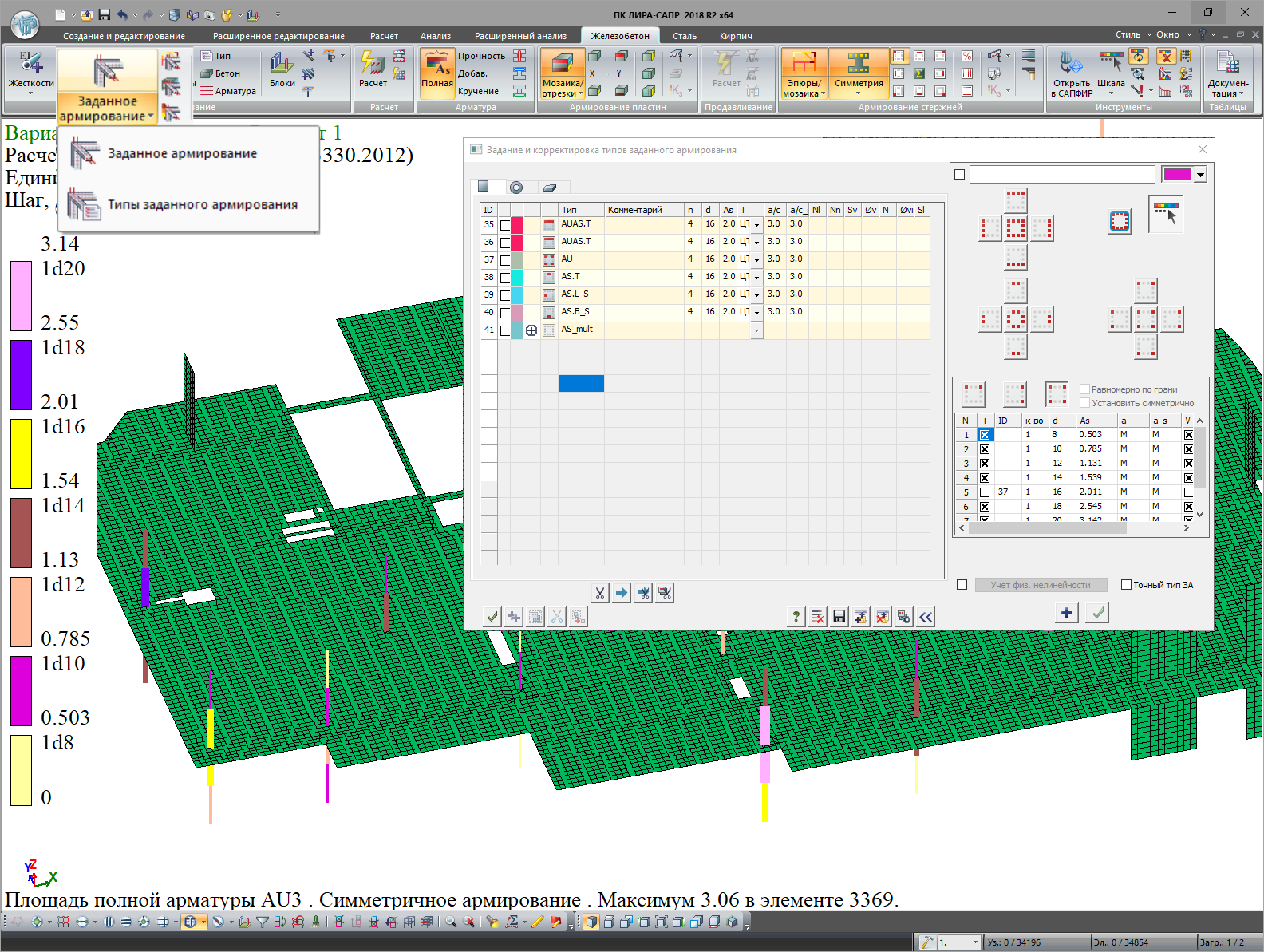Choose Типы заданного армирования menu item
The image size is (1264, 952).
click(x=202, y=205)
